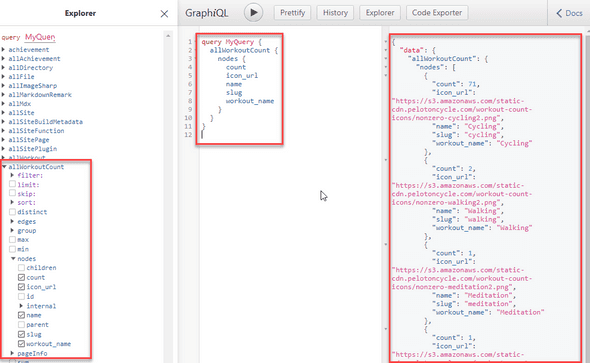
Task: Edit the MyQuery name in Explorer
Action: click(x=40, y=37)
